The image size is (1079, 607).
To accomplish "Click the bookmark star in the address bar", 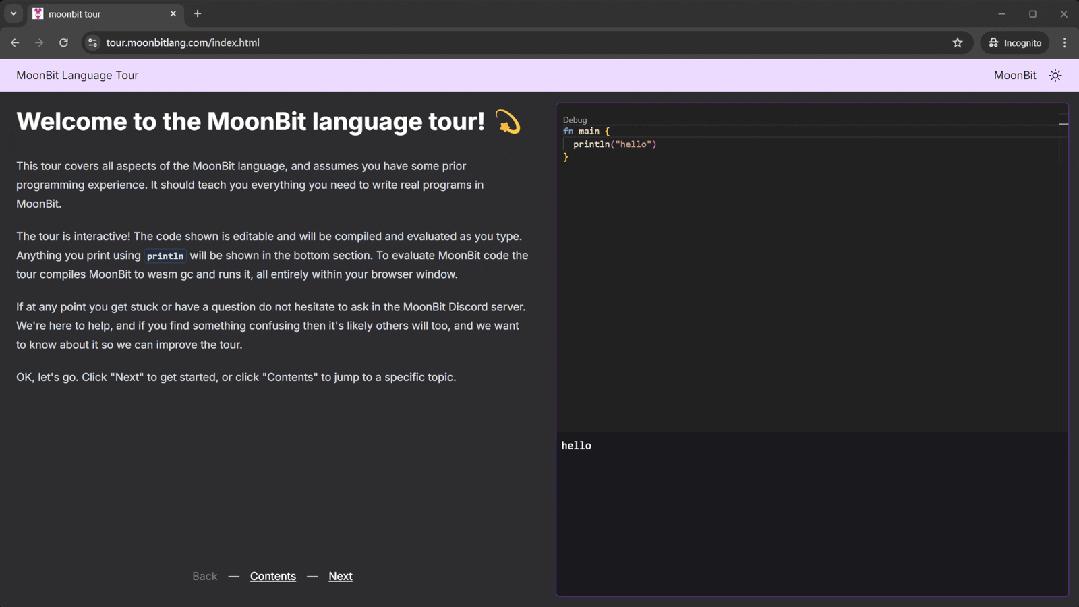I will click(x=957, y=43).
